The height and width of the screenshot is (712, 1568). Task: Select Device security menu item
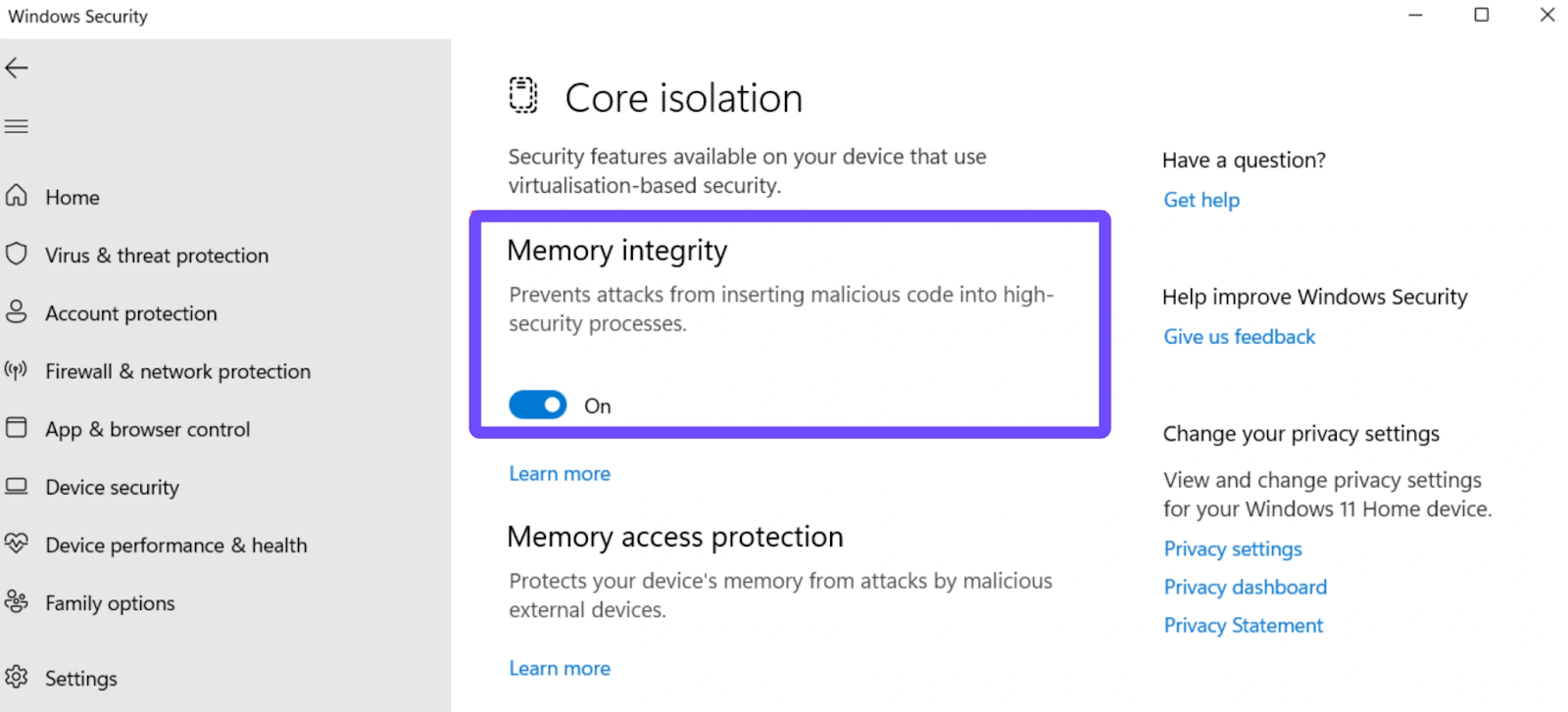(112, 488)
